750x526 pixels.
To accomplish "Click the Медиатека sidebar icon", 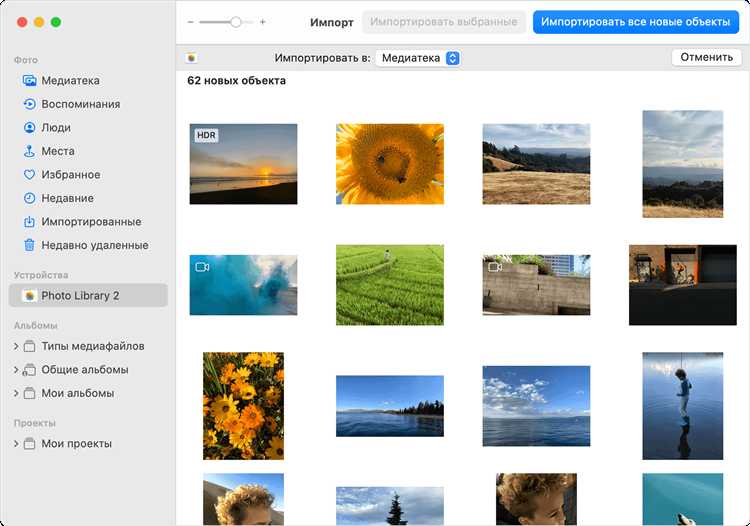I will pos(29,80).
